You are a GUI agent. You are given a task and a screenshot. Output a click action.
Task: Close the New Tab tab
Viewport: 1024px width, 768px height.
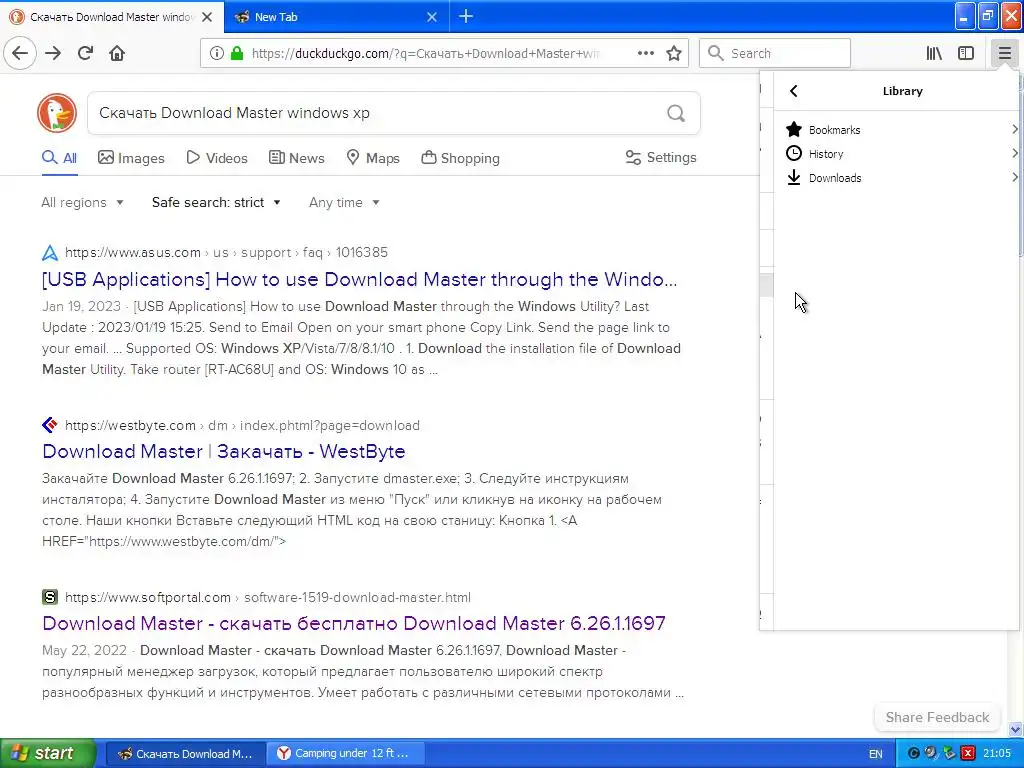(x=432, y=17)
